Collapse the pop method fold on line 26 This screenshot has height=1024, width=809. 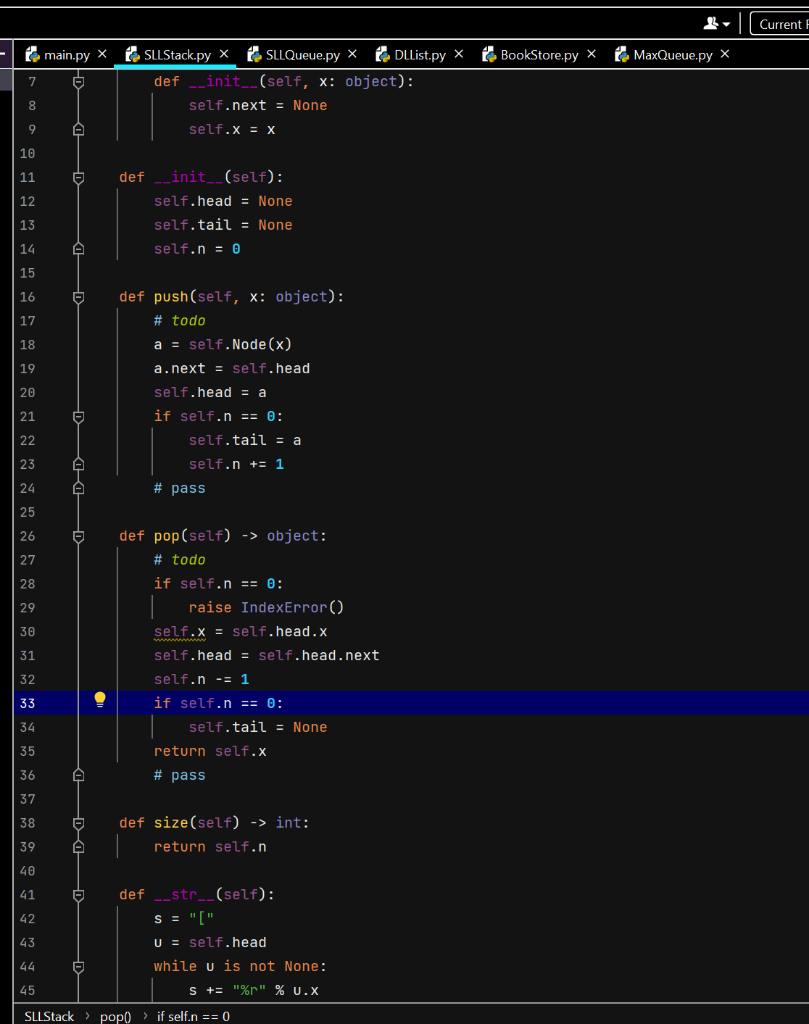coord(78,536)
